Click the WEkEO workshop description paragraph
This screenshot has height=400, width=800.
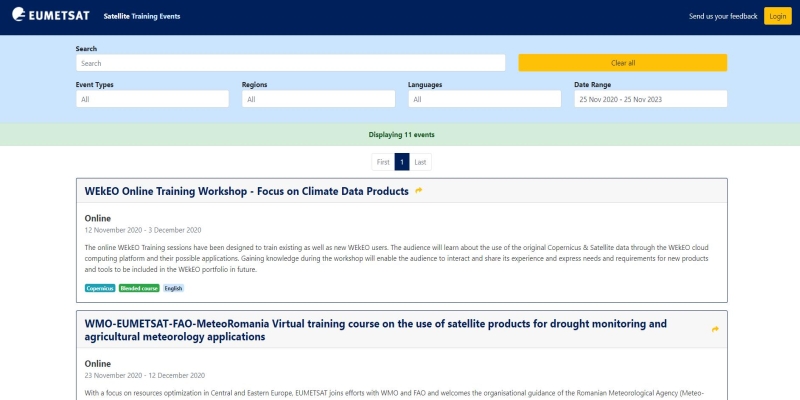396,259
